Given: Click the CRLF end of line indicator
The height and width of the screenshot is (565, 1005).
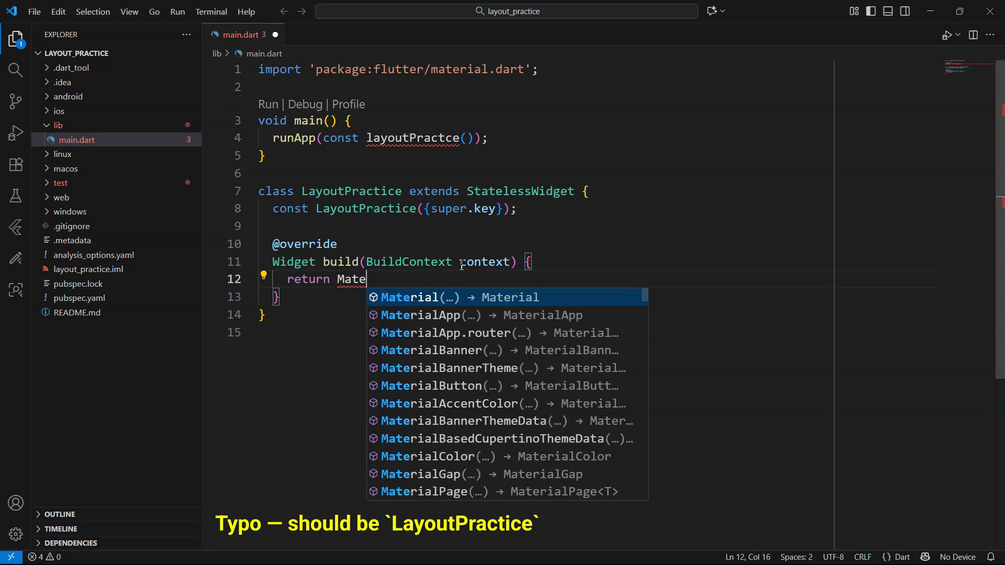Looking at the screenshot, I should (x=863, y=557).
